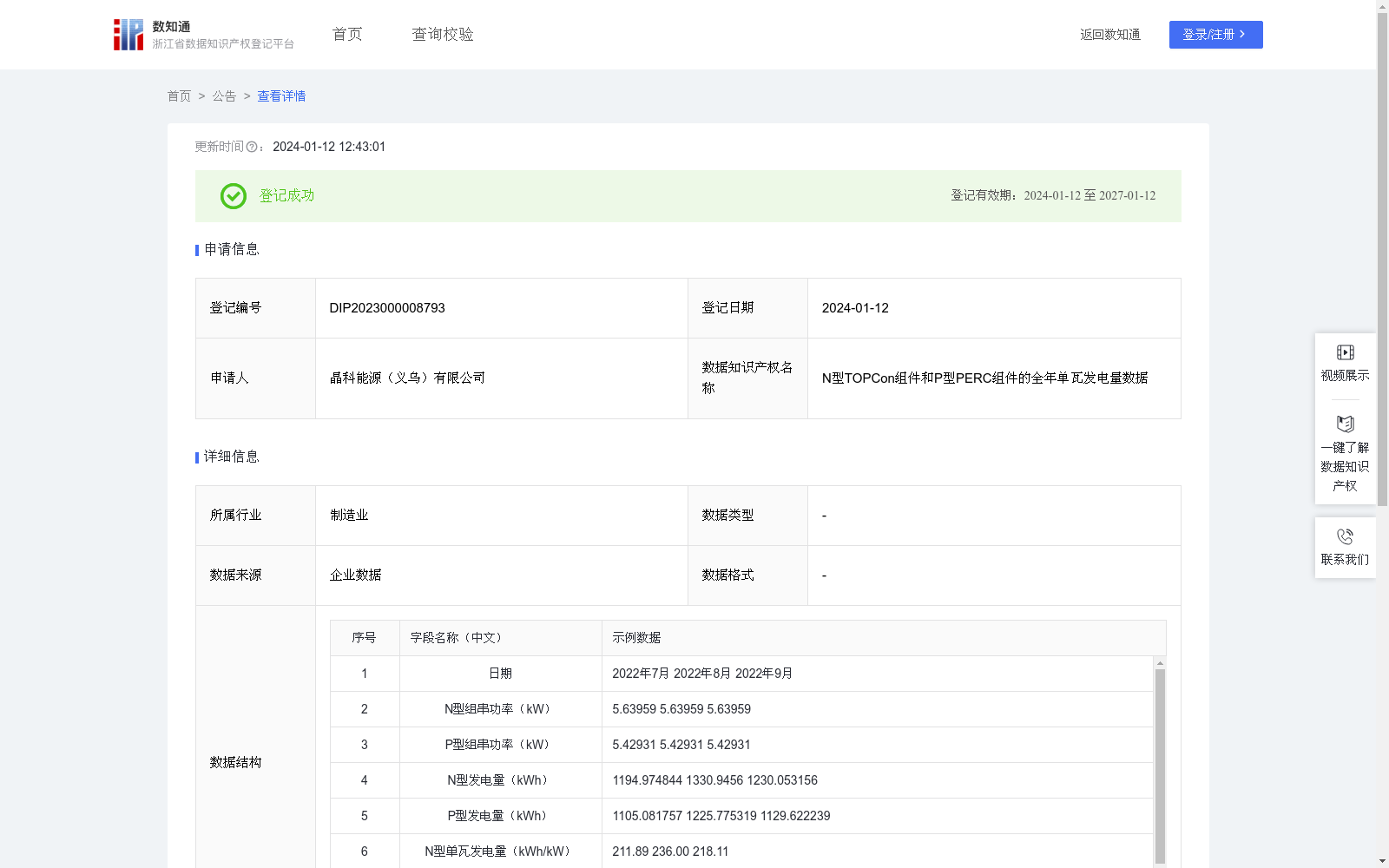Open 一键了解数据知识产权 guide icon
The height and width of the screenshot is (868, 1389).
click(1345, 424)
